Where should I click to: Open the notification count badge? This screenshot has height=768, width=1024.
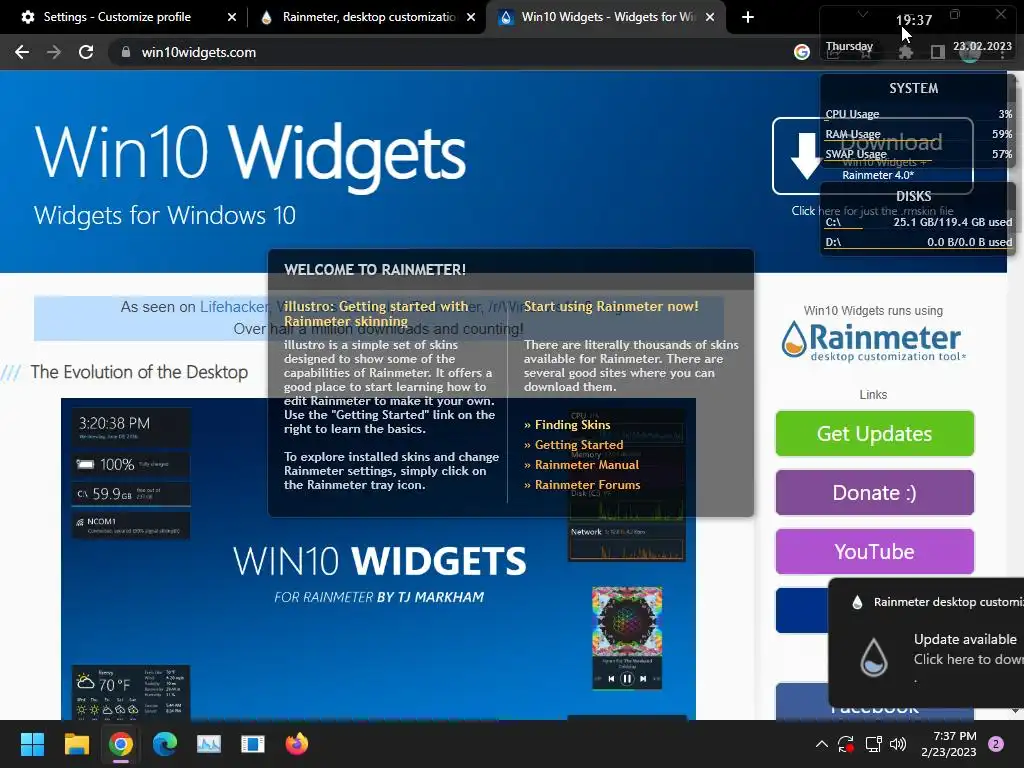[x=996, y=744]
